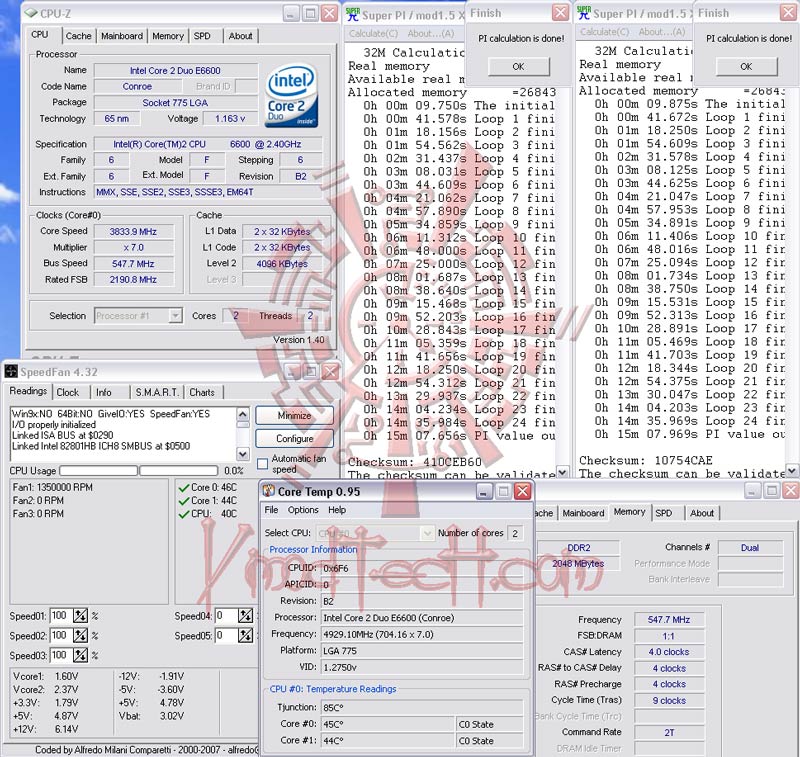Open the S.M.A.R.T. tab in SpeedFan
This screenshot has width=800, height=757.
coord(157,392)
